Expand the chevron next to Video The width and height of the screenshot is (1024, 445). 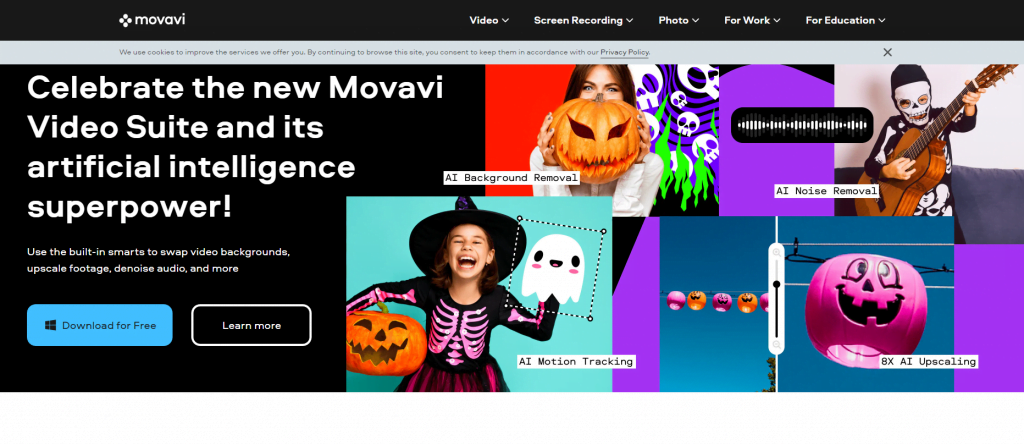(x=505, y=21)
